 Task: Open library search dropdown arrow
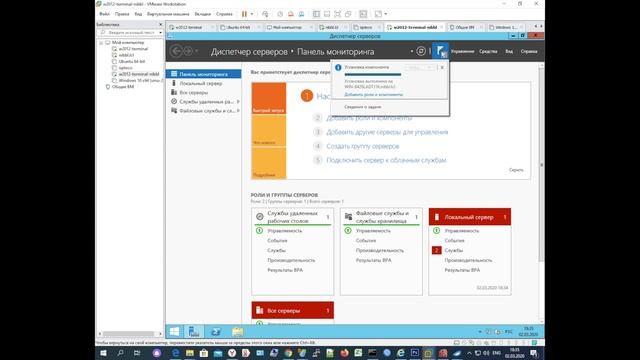pyautogui.click(x=160, y=32)
